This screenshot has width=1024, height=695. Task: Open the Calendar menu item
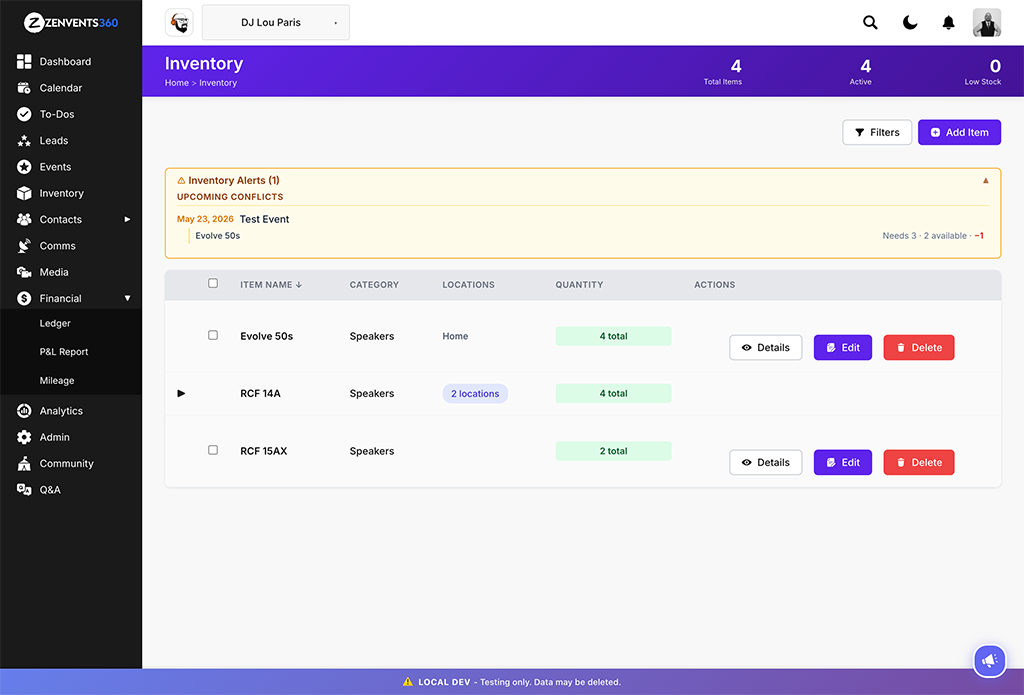(61, 88)
